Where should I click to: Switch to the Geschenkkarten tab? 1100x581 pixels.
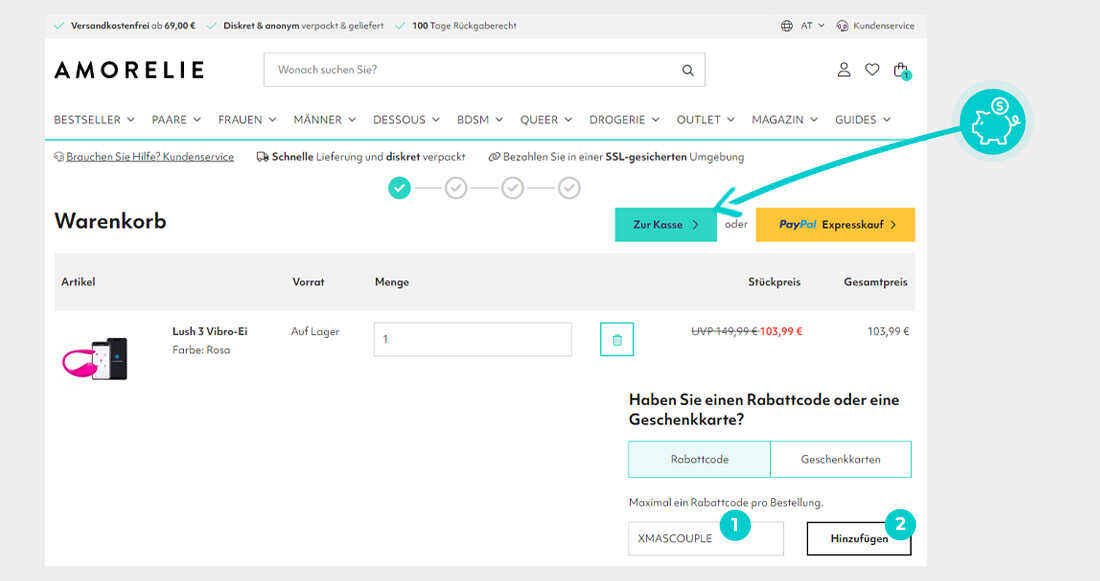840,460
